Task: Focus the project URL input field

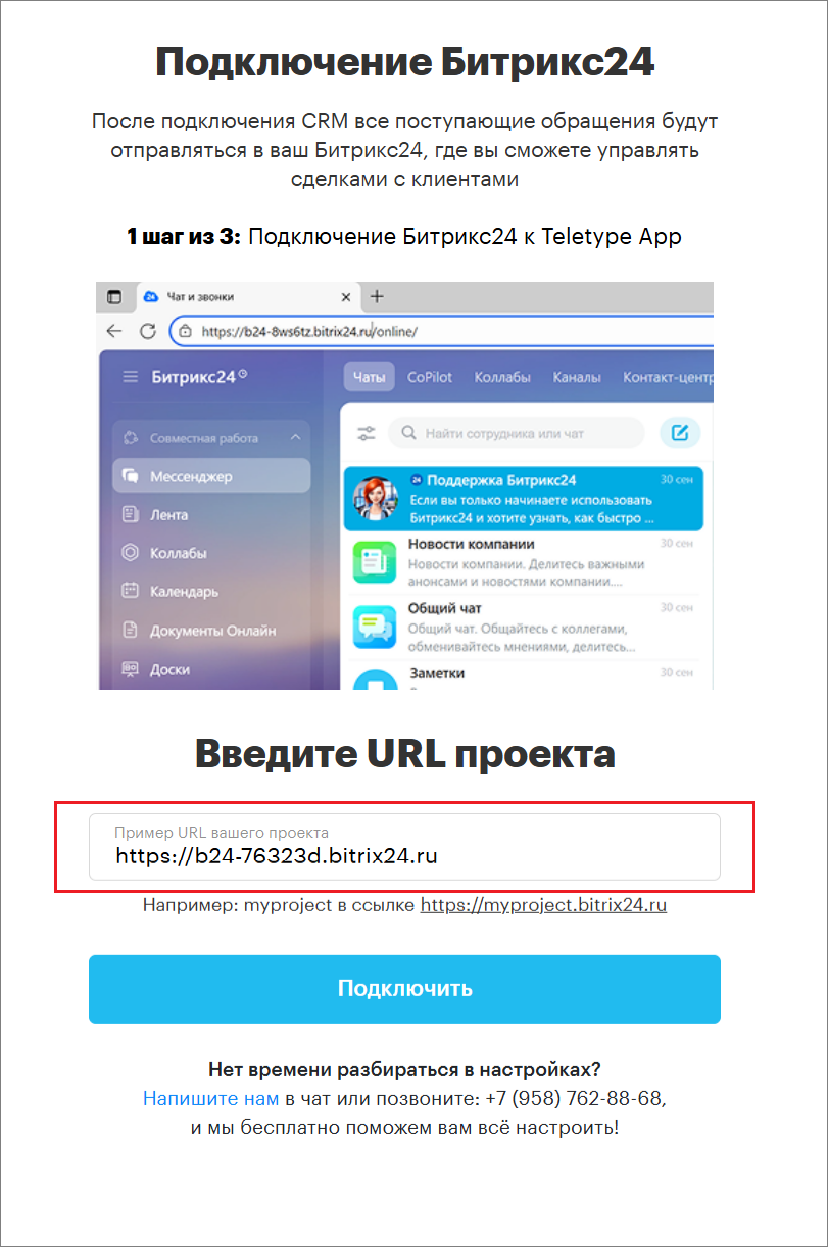Action: tap(405, 847)
